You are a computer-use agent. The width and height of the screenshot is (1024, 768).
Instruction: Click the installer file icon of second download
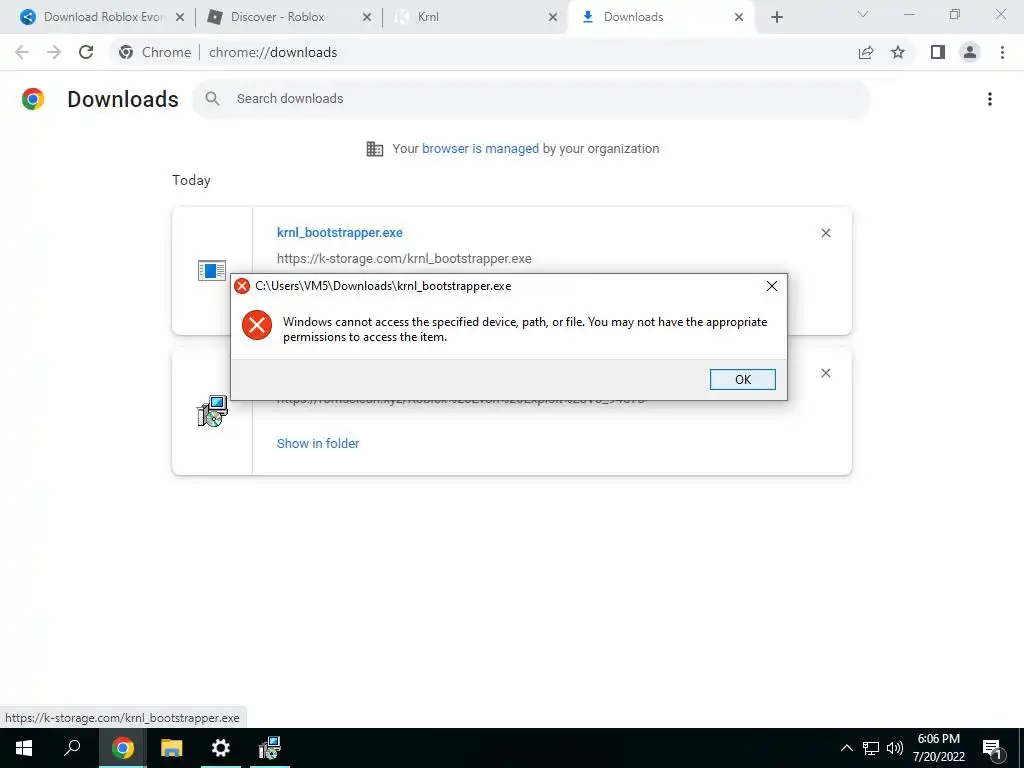pyautogui.click(x=212, y=411)
